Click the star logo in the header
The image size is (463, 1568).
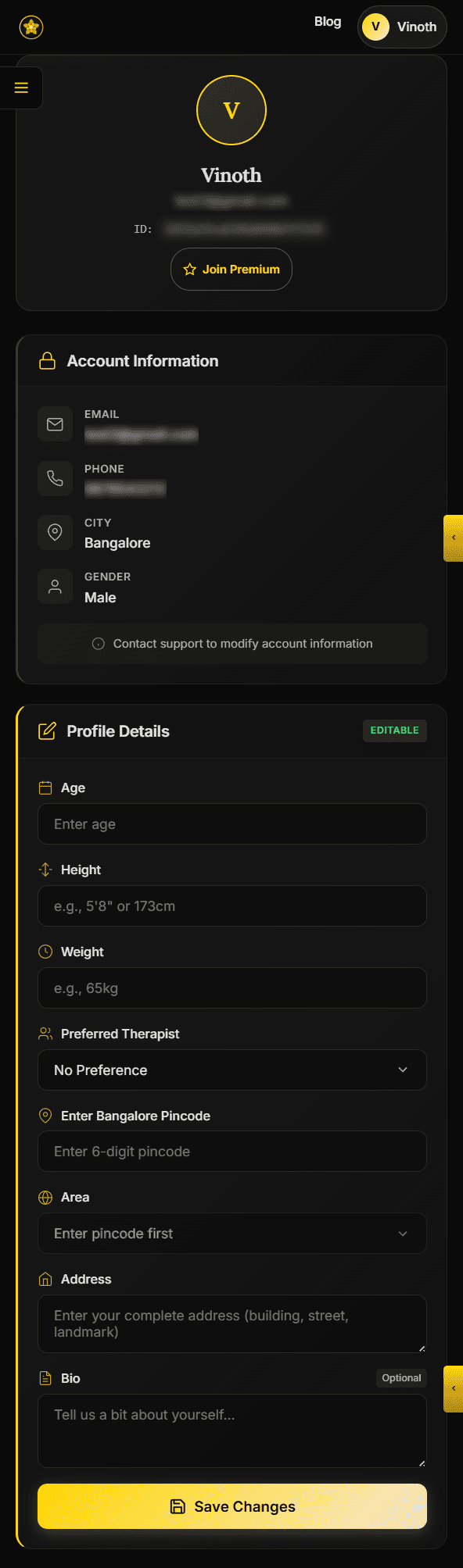(30, 27)
